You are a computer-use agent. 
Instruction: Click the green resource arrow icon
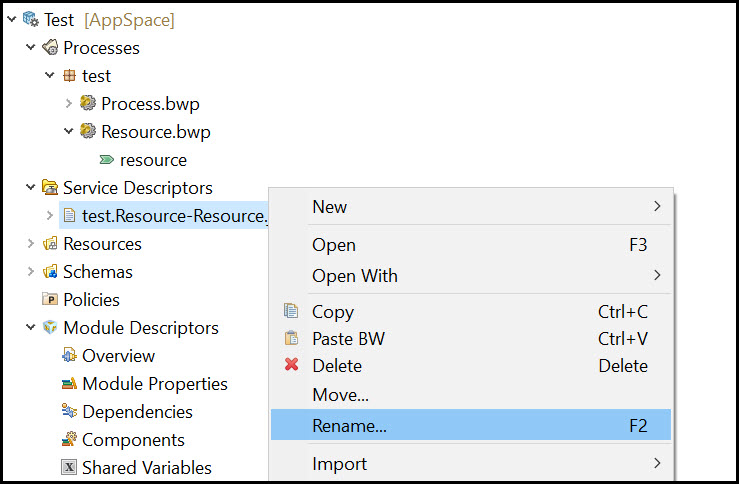107,160
